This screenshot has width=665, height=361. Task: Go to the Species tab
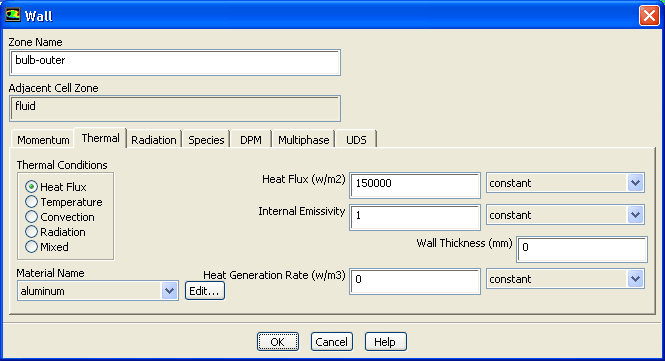coord(206,140)
